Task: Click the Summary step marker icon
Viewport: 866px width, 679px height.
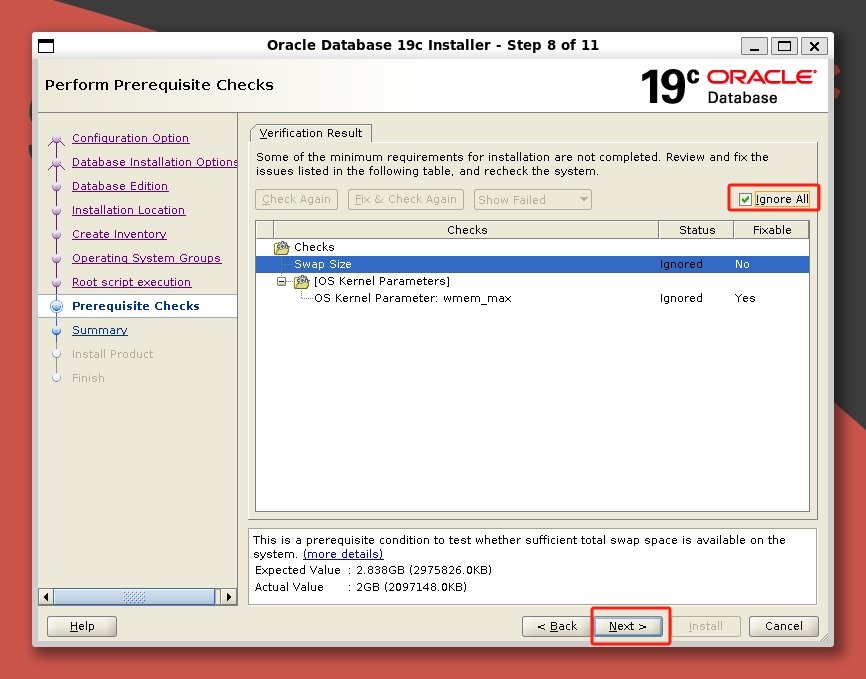Action: [x=56, y=331]
